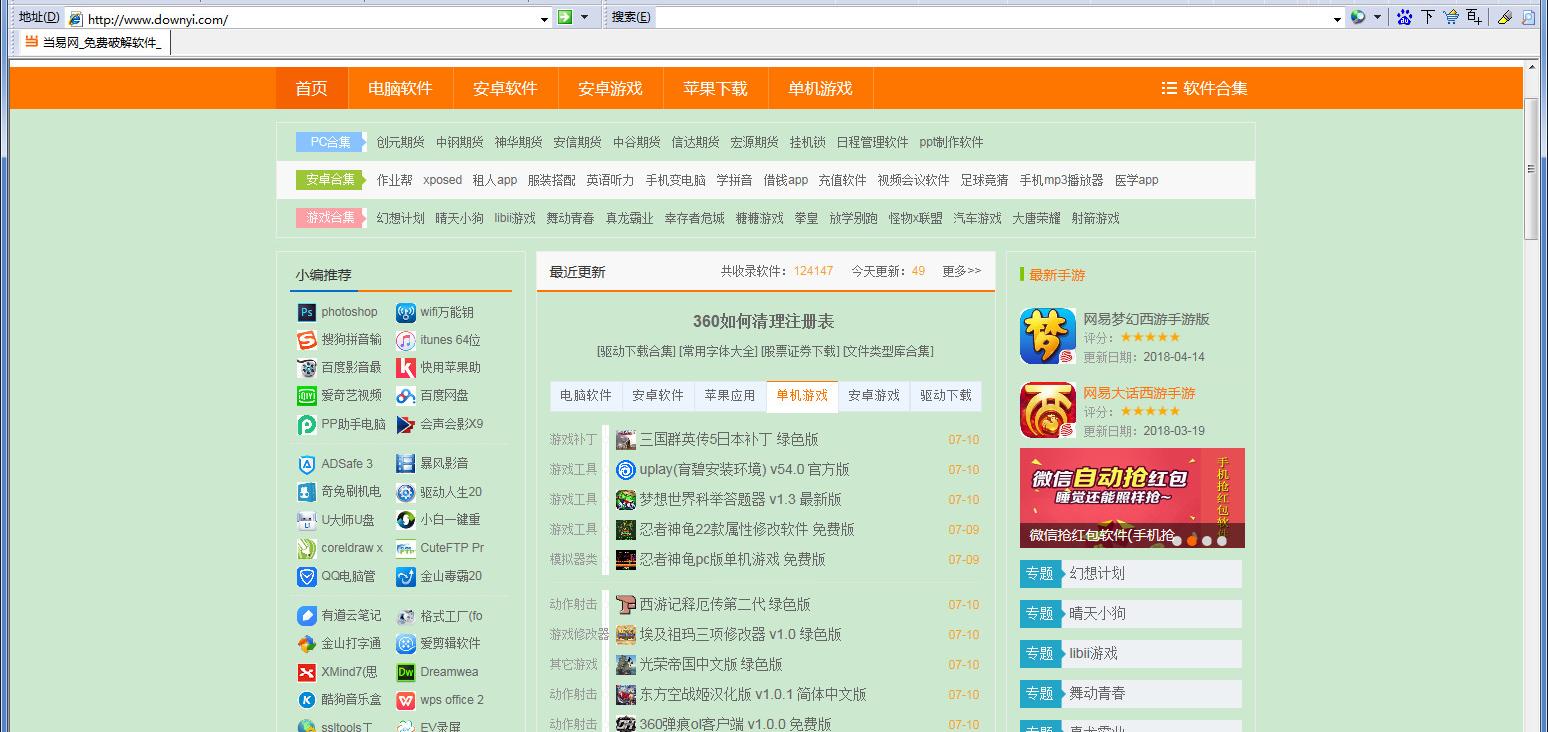
Task: Click the 大话西游 game thumbnail
Action: pyautogui.click(x=1047, y=410)
